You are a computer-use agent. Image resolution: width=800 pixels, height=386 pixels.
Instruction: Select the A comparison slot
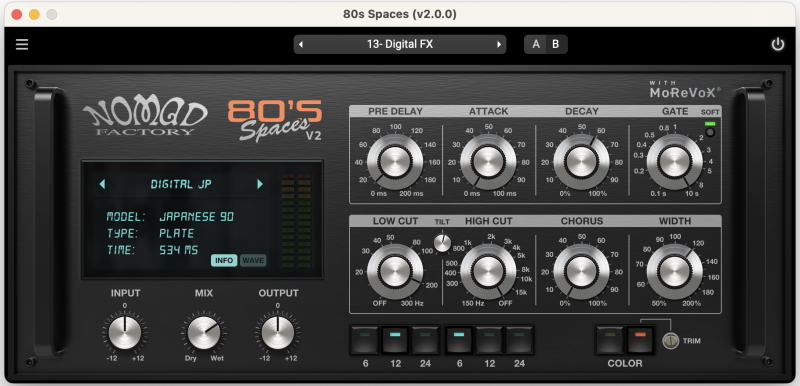click(x=536, y=44)
